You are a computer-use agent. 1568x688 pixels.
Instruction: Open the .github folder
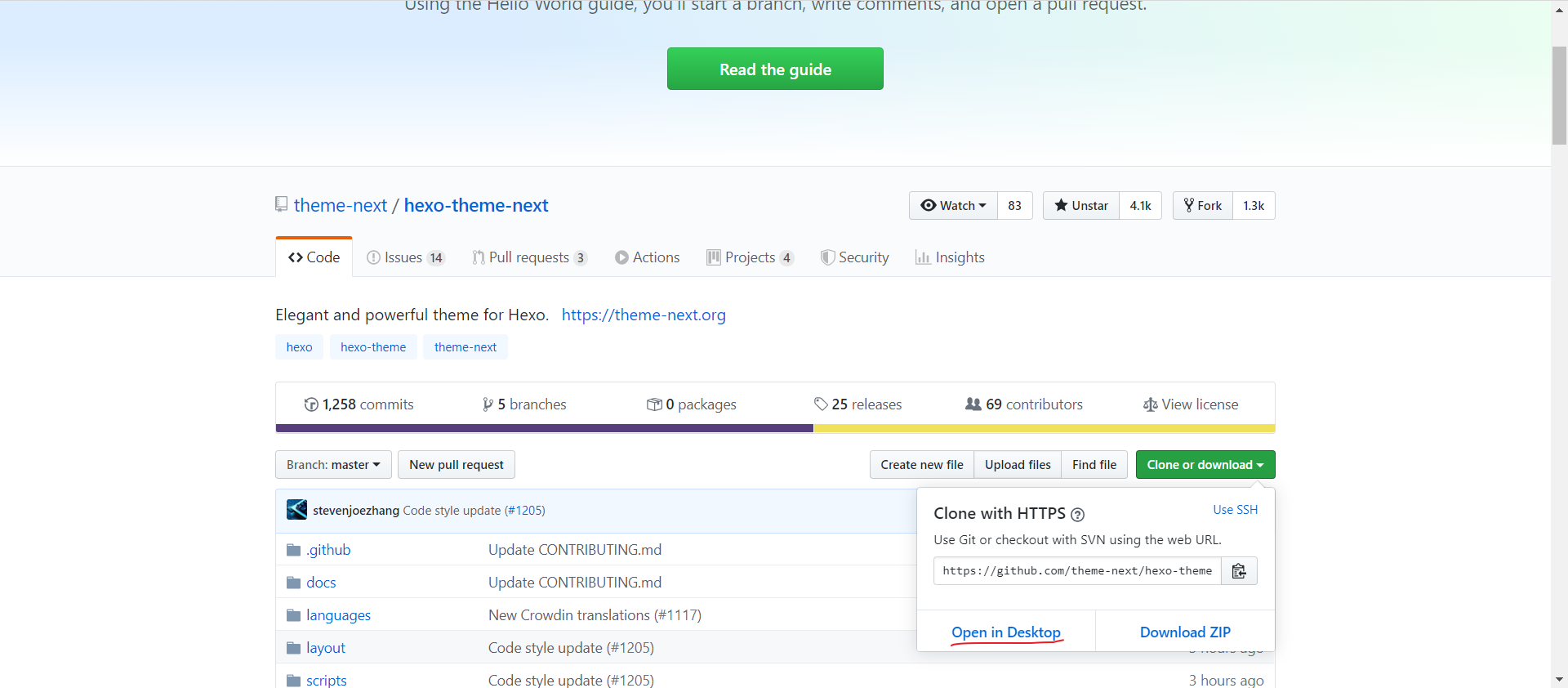click(328, 550)
